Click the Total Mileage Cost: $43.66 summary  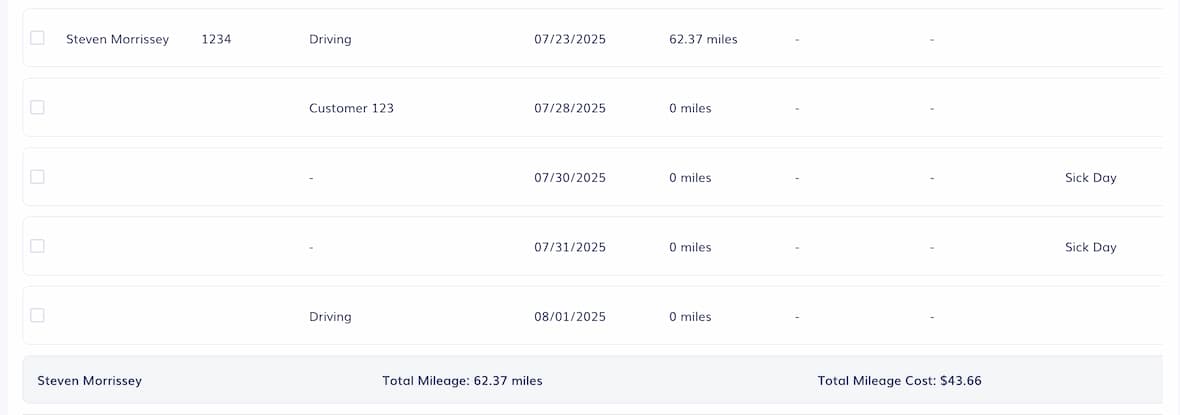899,380
